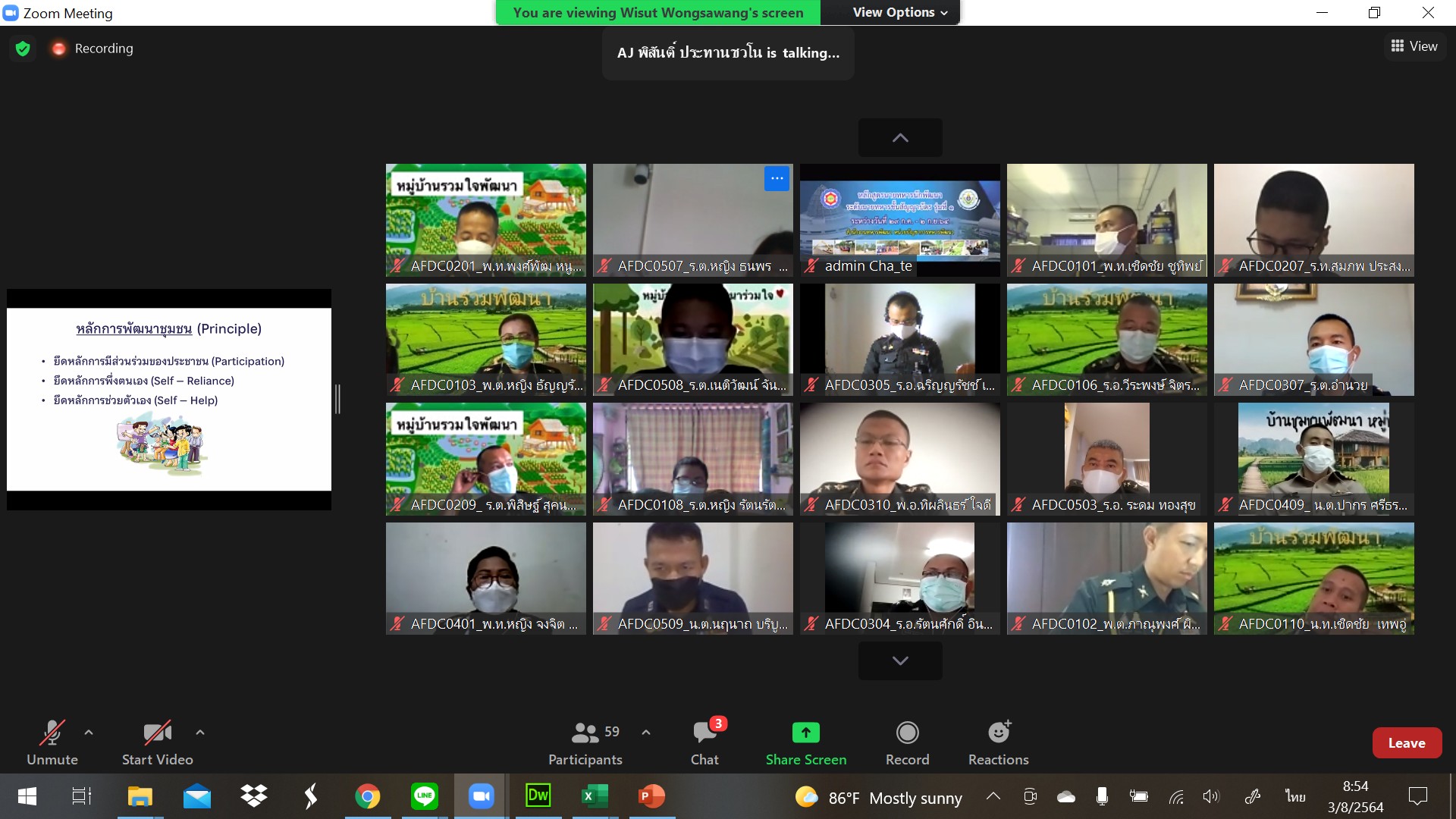Open Task View on the taskbar

point(81,796)
